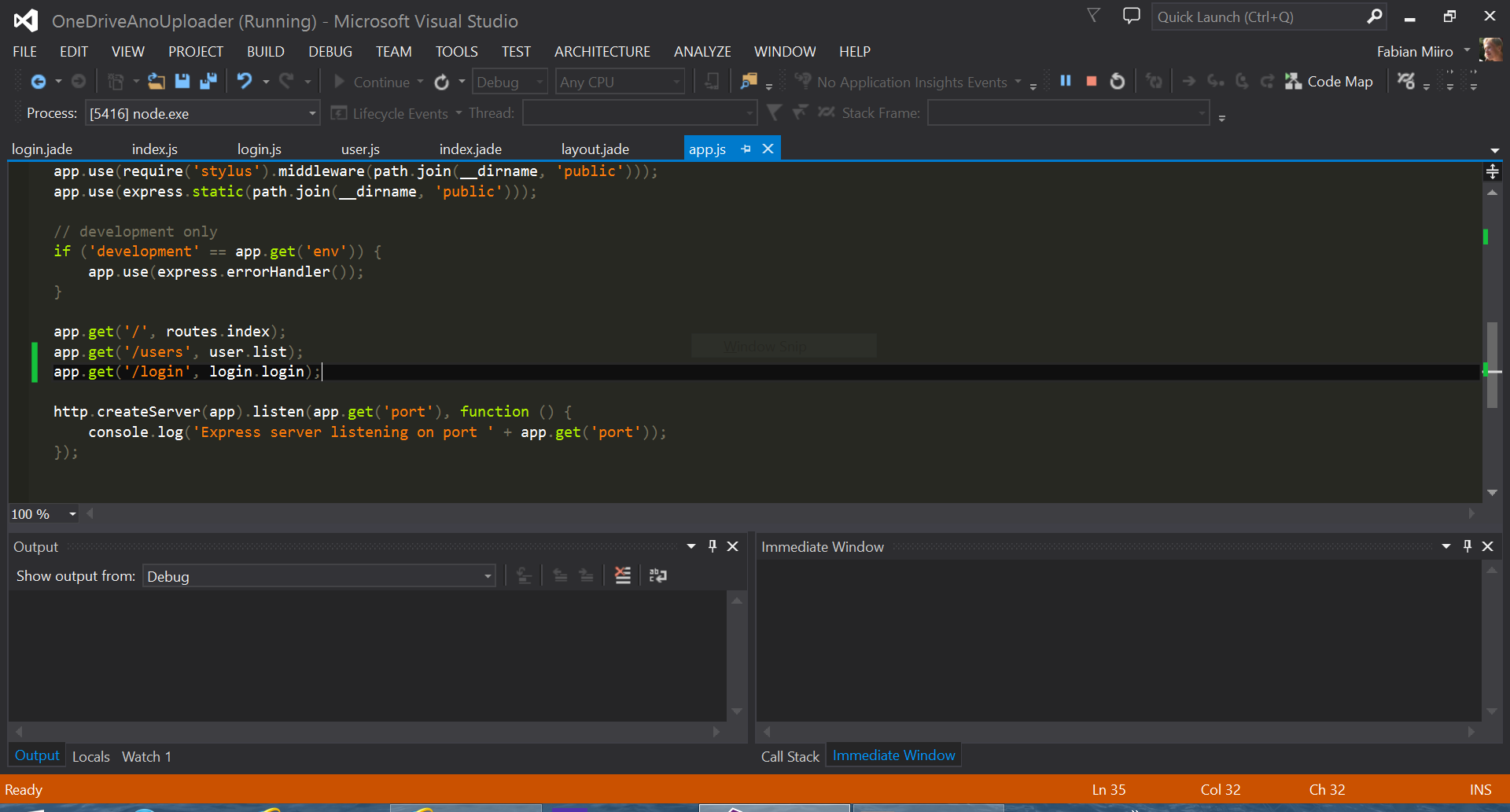The width and height of the screenshot is (1510, 812).
Task: Click the Col 32 status bar entry
Action: [1221, 790]
